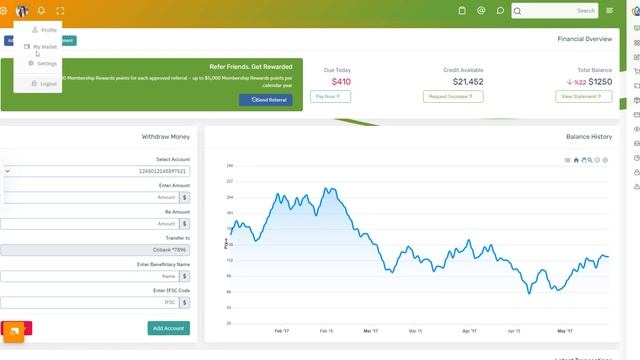Toggle fullscreen mode icon
This screenshot has height=360, width=640.
(x=60, y=11)
